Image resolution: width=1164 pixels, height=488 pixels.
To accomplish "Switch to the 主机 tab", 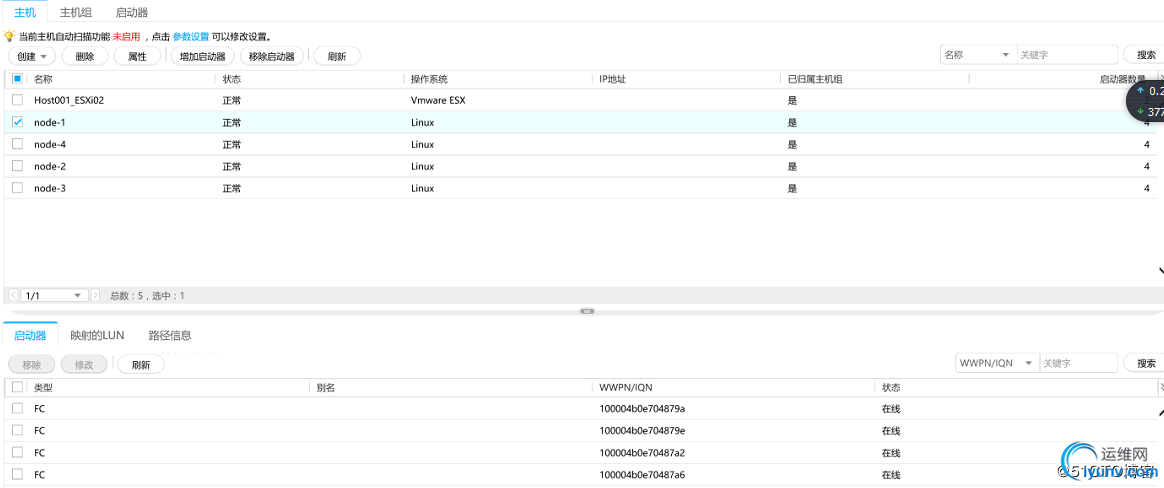I will tap(25, 13).
